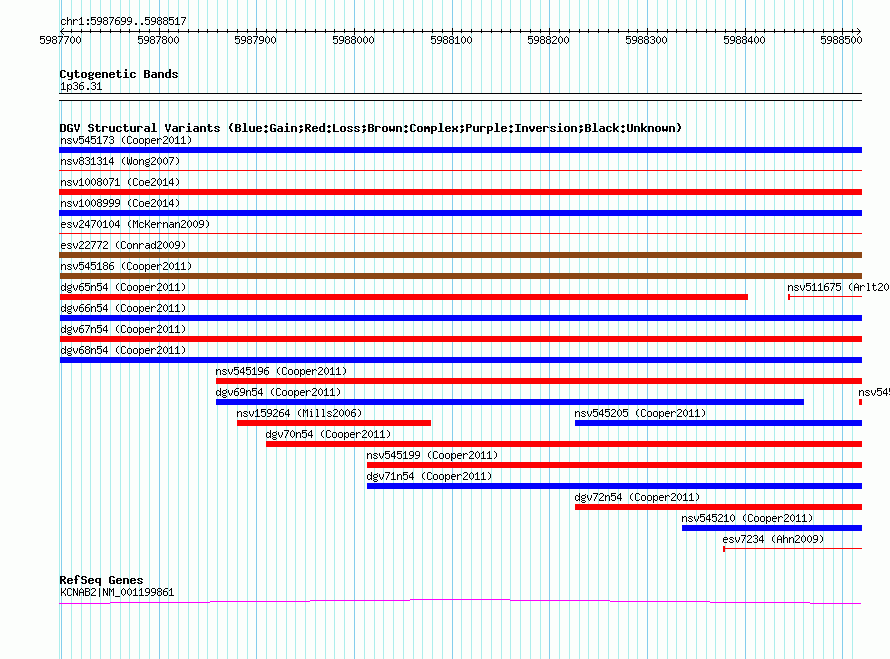The image size is (890, 659).
Task: Click the 5987900 ruler position label
Action: coord(255,40)
